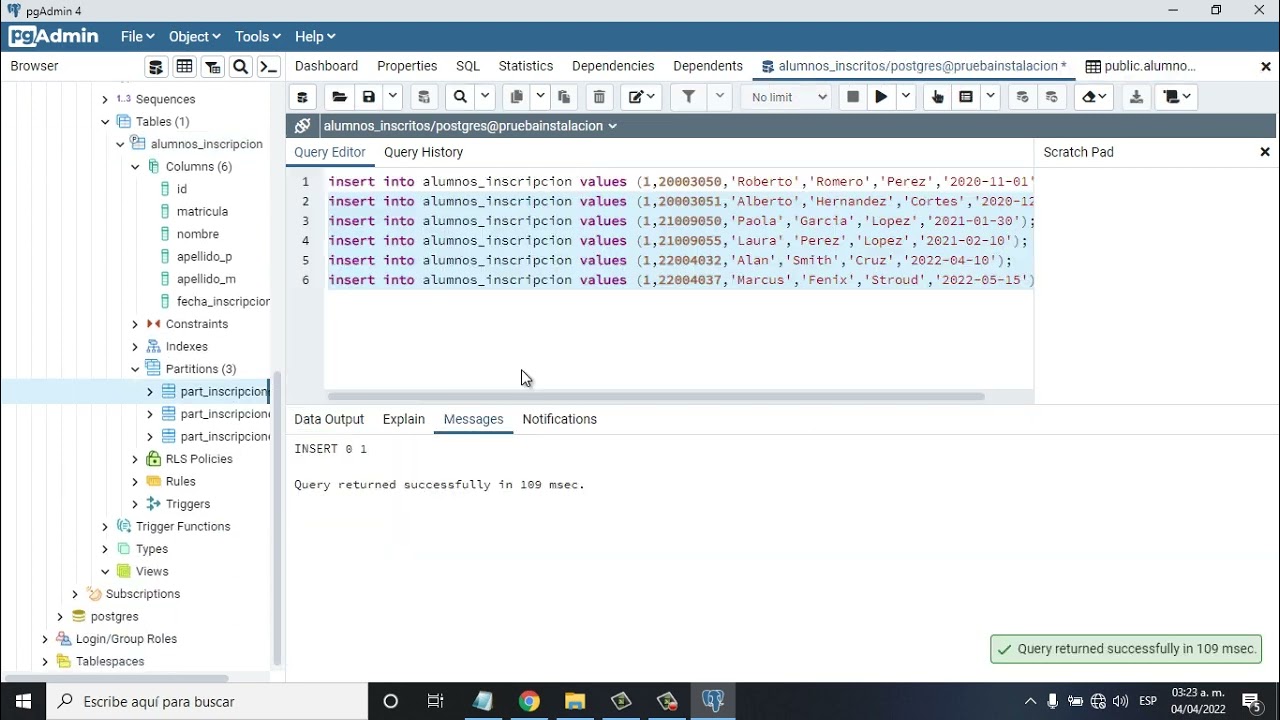Click the connection status icon beside connection name
Screen dimensions: 1280x720
coord(302,126)
